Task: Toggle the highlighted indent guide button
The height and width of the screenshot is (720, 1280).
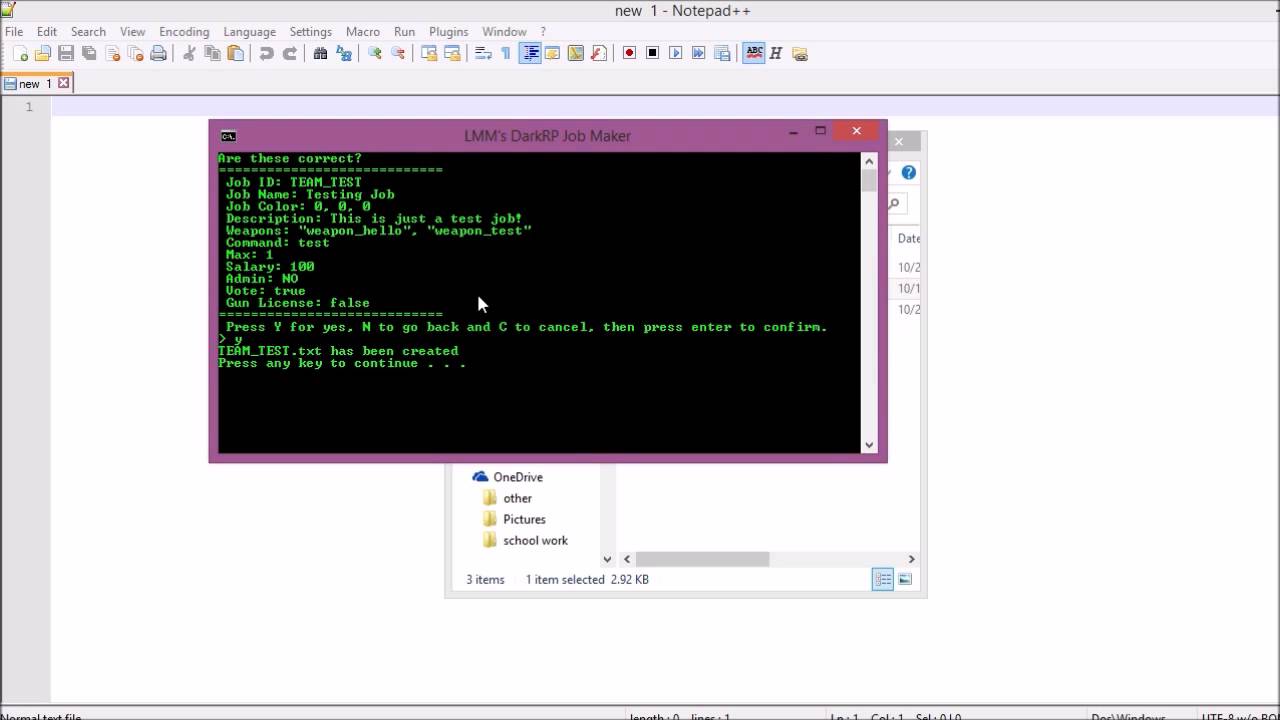Action: tap(530, 54)
